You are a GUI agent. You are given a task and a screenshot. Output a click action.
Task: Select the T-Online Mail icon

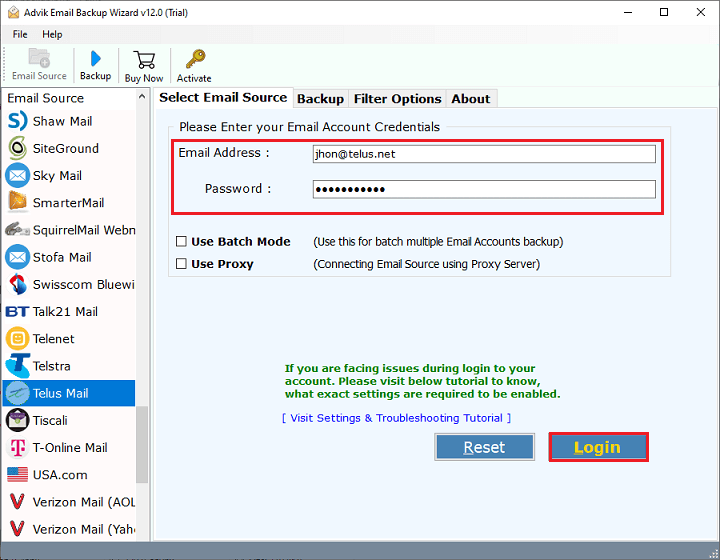coord(17,447)
